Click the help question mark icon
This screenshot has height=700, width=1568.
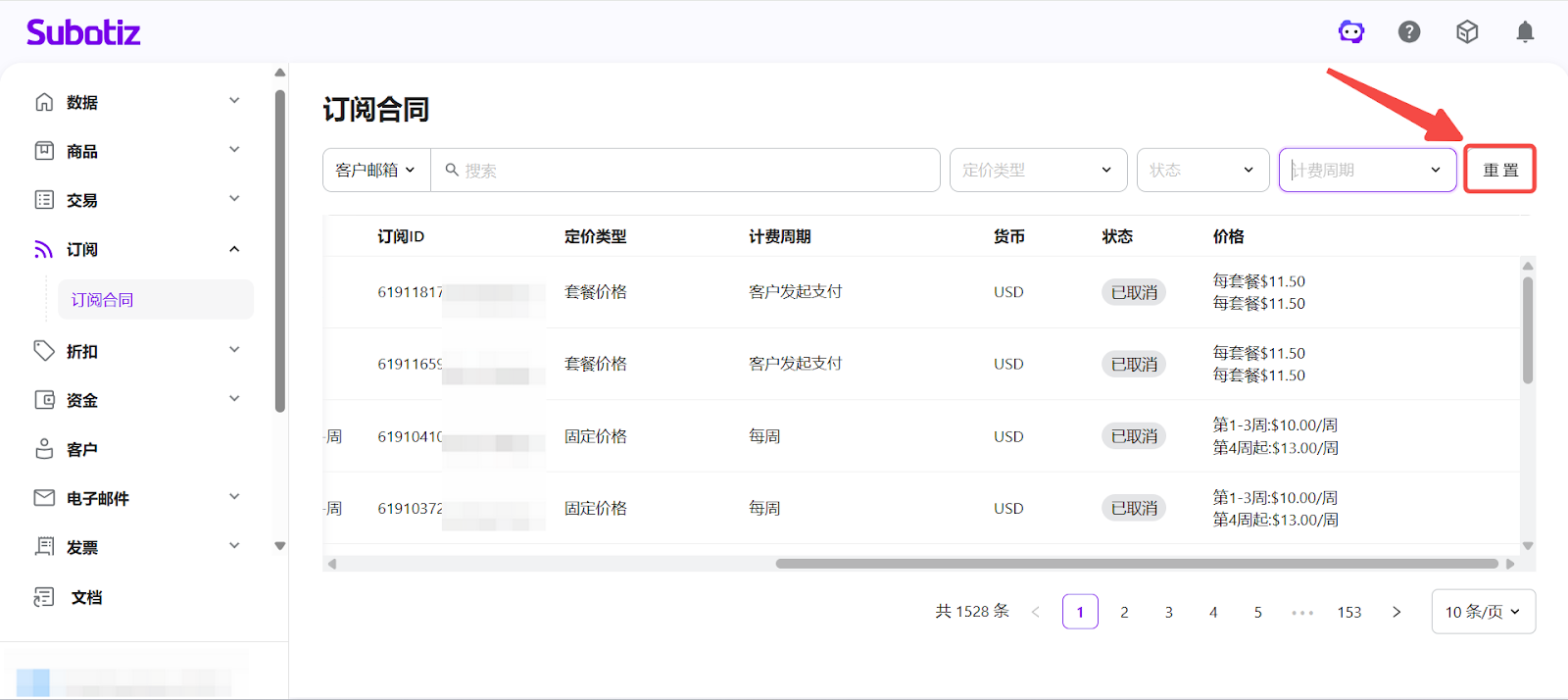pos(1409,32)
